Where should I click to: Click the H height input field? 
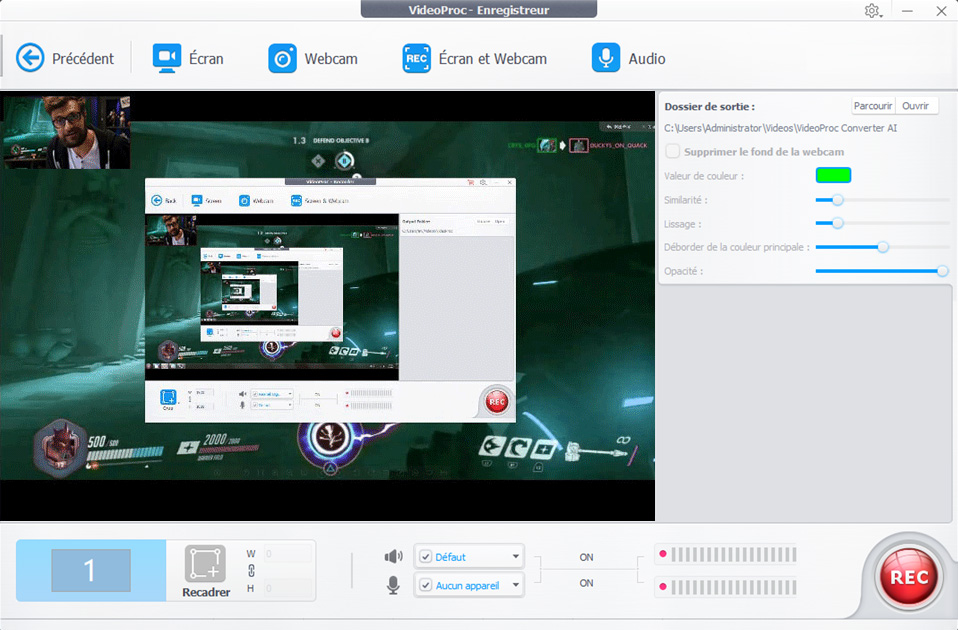288,588
